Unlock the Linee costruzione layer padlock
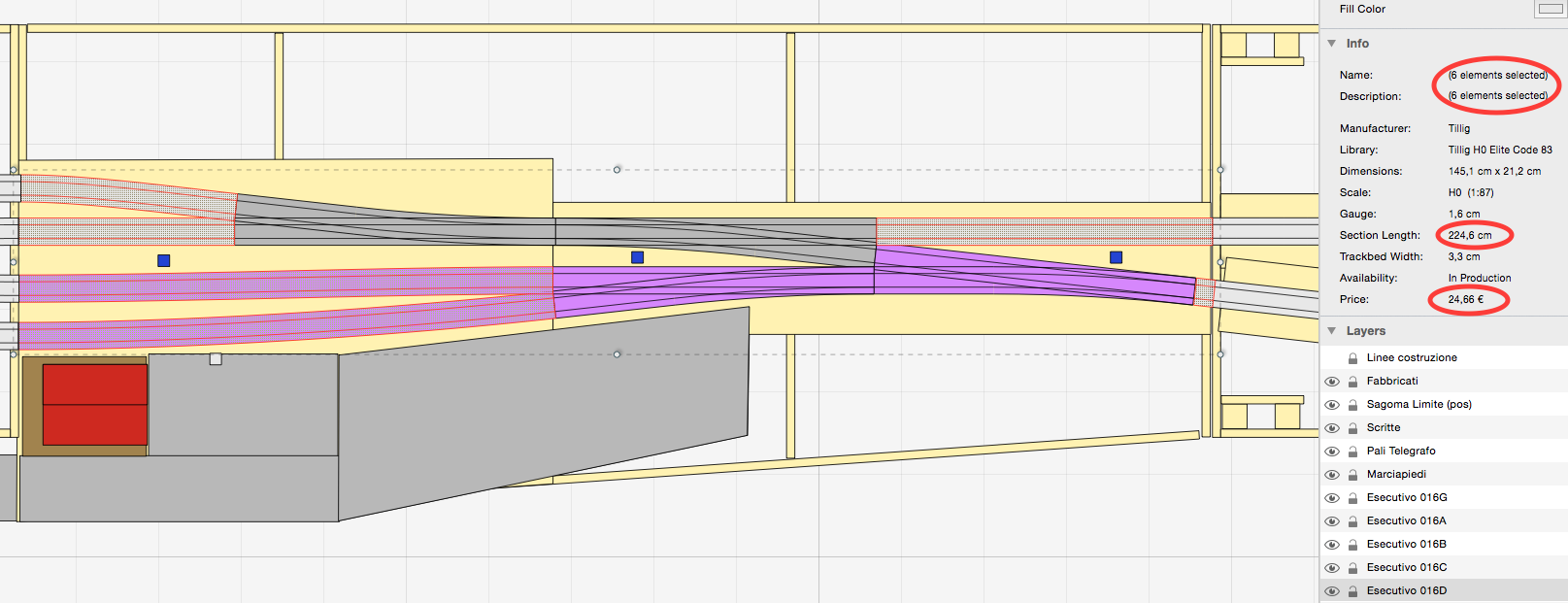The width and height of the screenshot is (1568, 603). pos(1352,358)
